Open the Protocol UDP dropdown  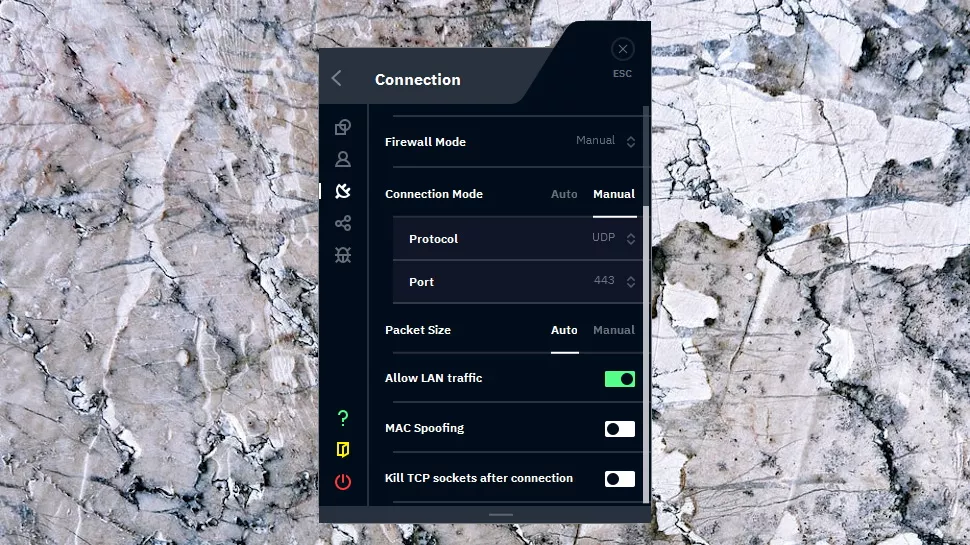pos(614,238)
